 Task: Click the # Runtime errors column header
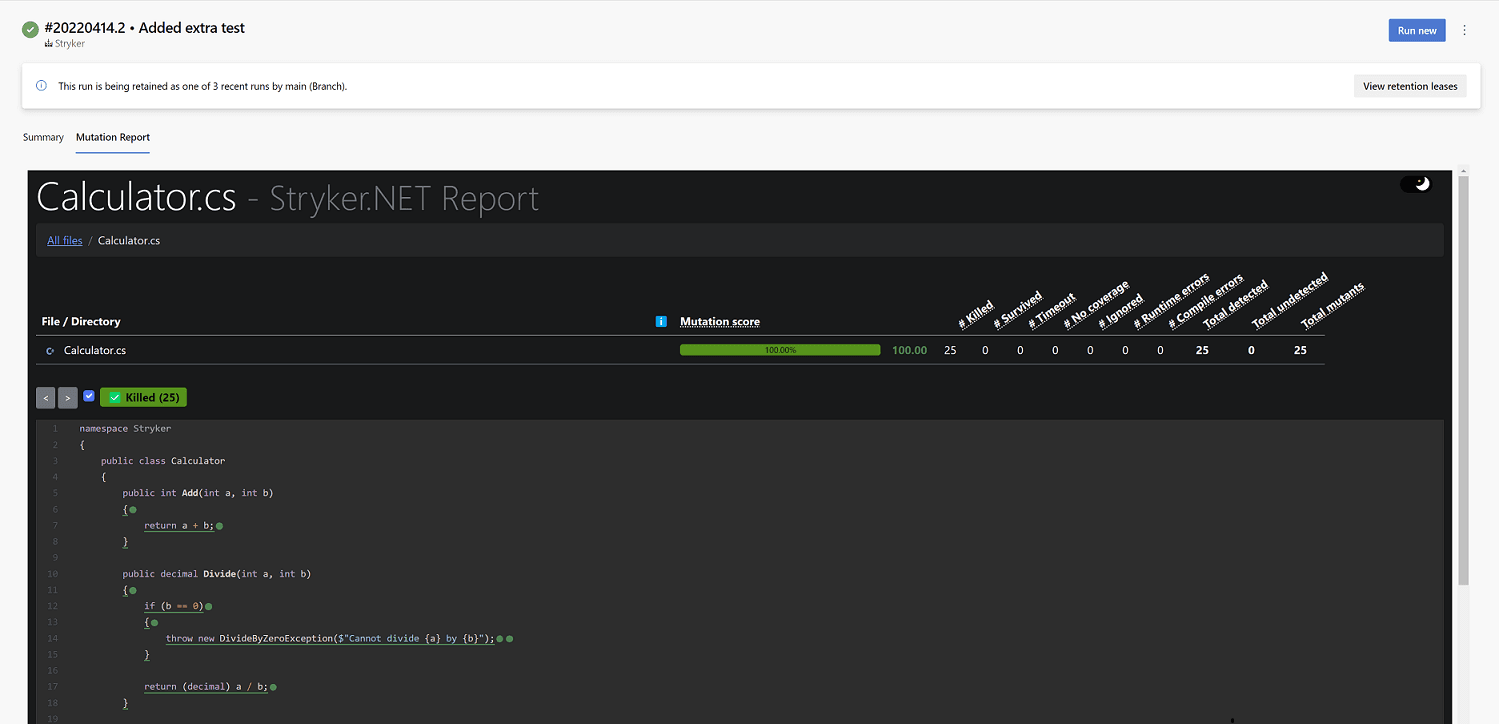pos(1172,300)
